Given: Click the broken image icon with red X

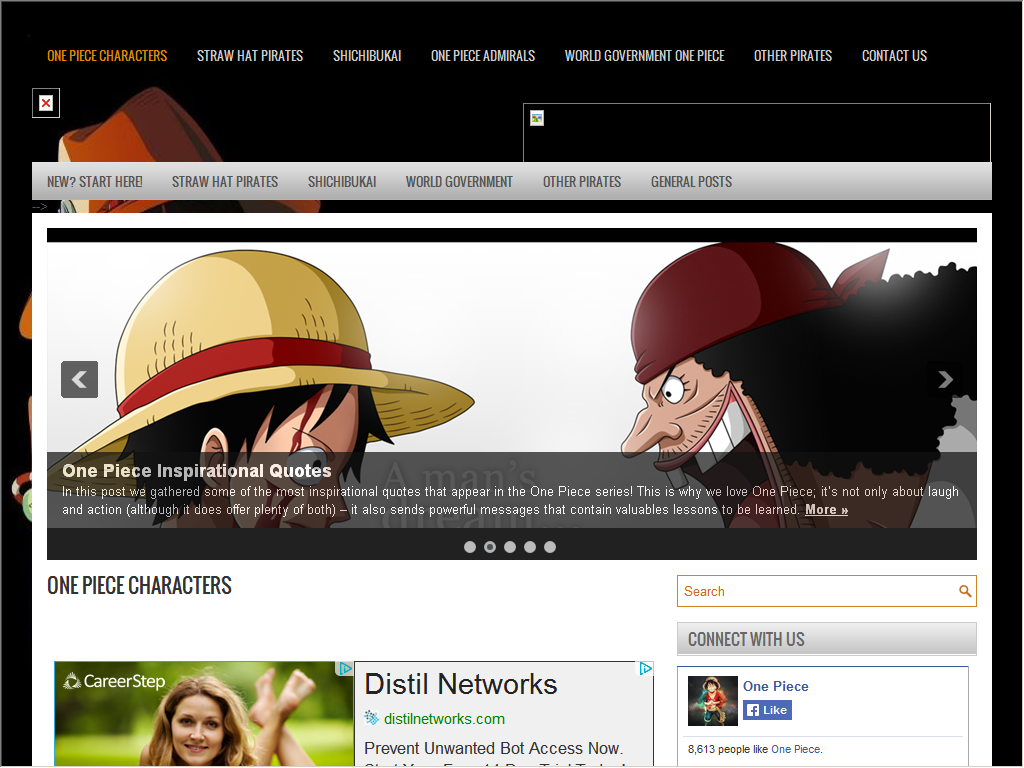Looking at the screenshot, I should click(x=46, y=103).
